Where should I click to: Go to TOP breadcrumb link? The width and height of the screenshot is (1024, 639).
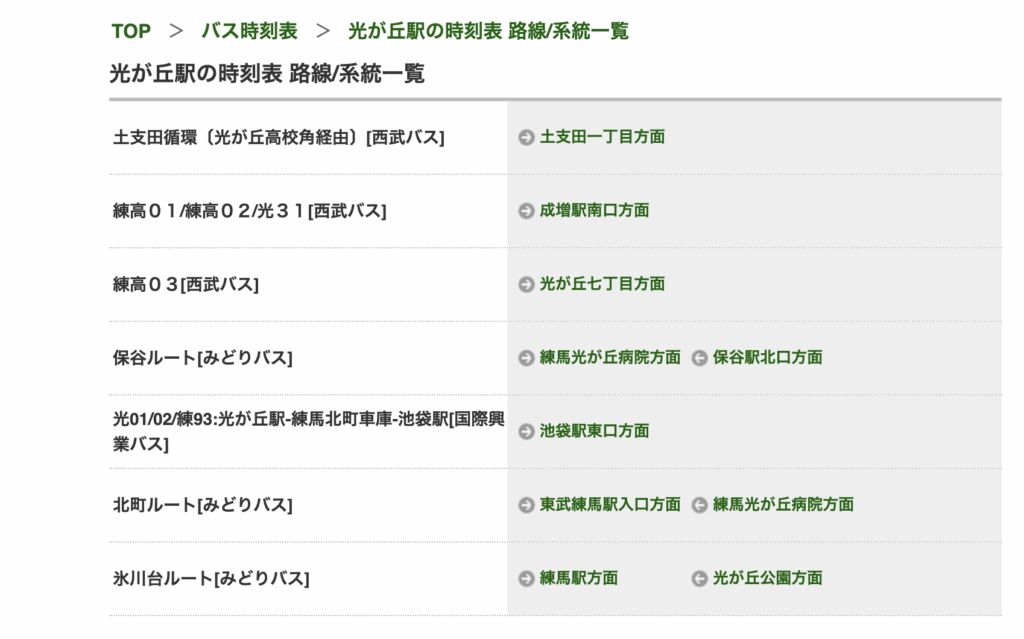[x=131, y=31]
